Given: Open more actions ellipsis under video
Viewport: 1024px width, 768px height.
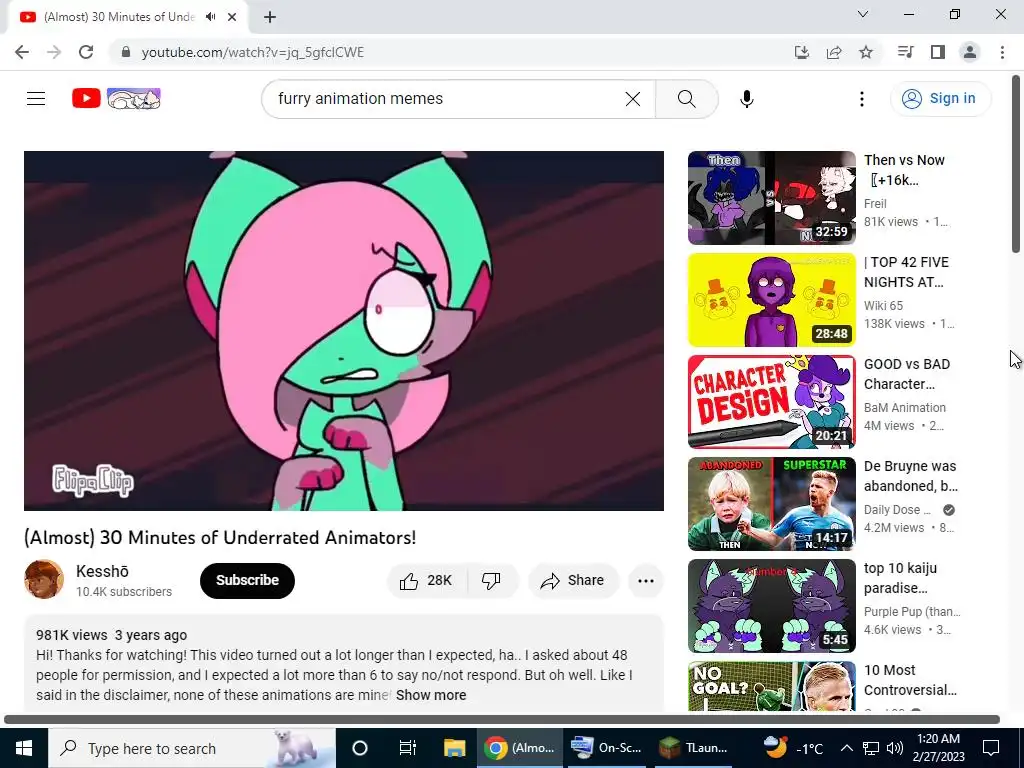Looking at the screenshot, I should click(645, 581).
